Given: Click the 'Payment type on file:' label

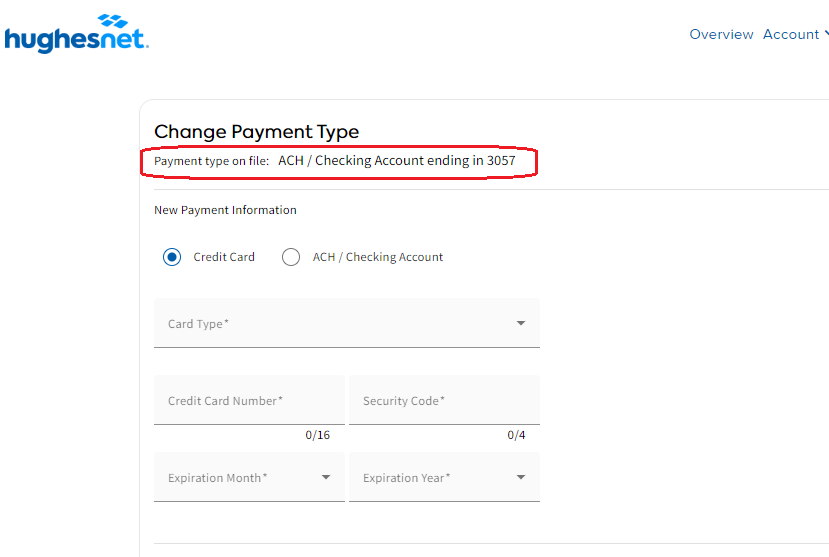Looking at the screenshot, I should coord(211,161).
